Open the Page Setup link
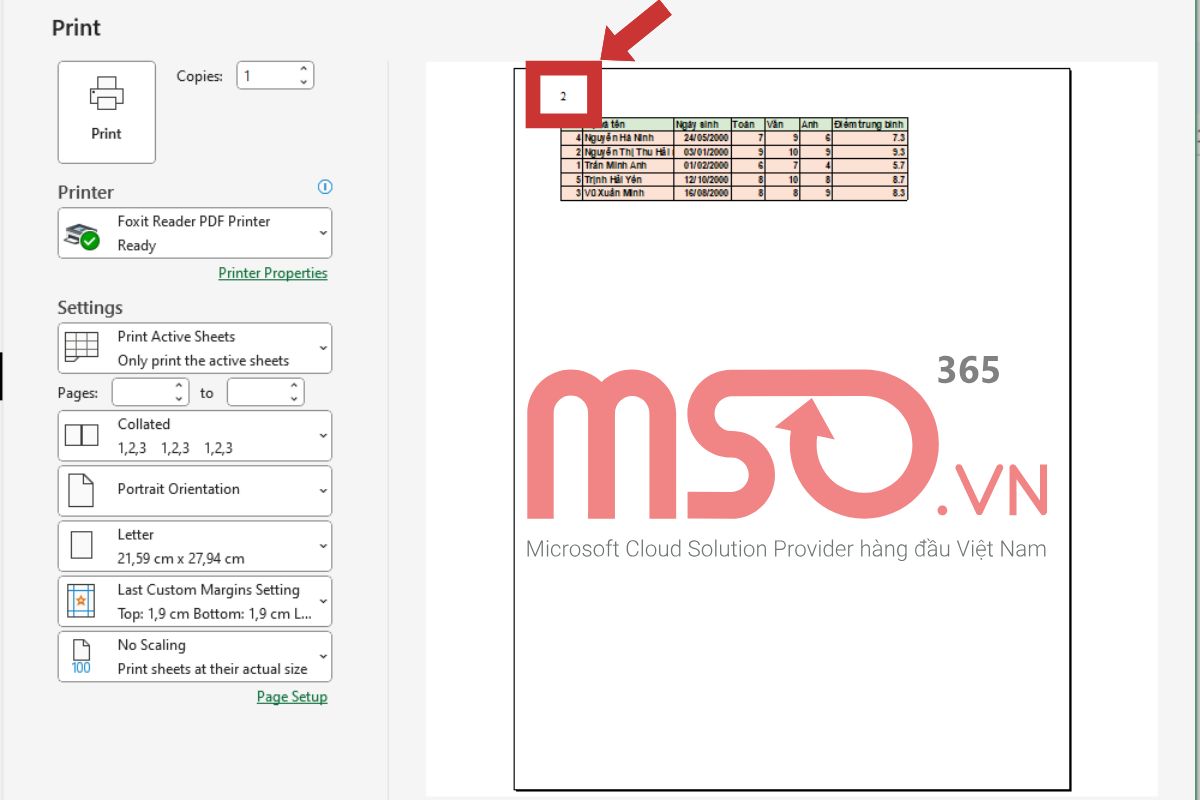The image size is (1200, 800). 292,697
